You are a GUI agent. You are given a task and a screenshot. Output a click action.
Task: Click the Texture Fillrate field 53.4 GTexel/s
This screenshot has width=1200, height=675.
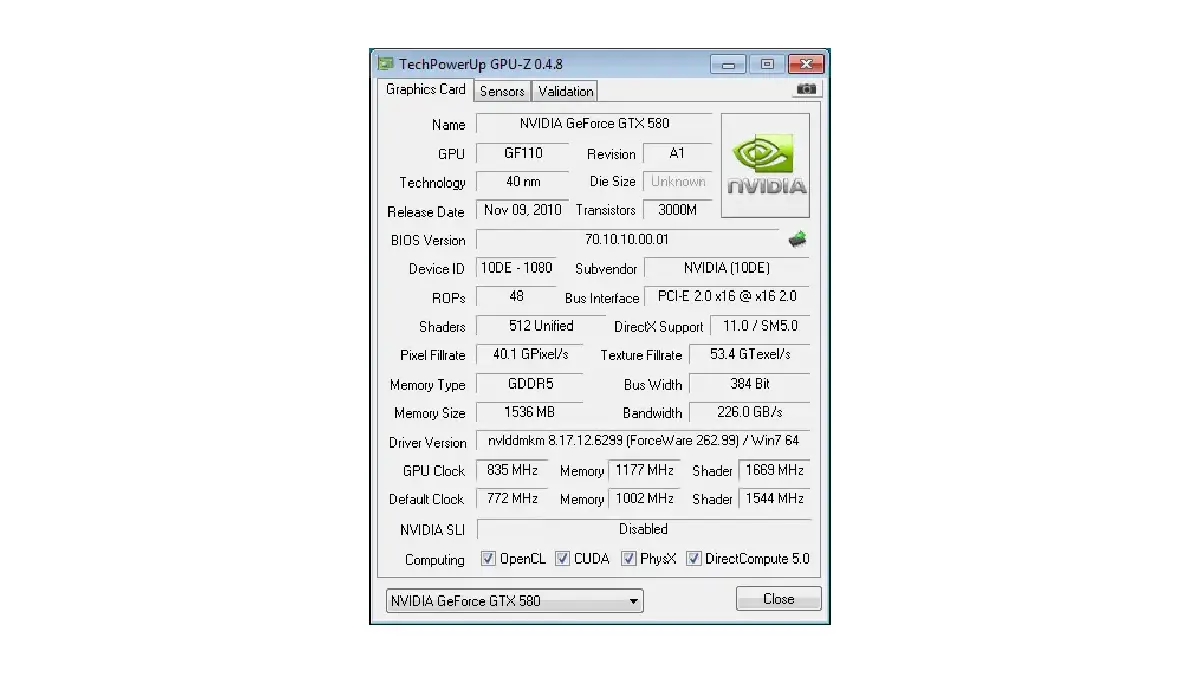pos(750,354)
